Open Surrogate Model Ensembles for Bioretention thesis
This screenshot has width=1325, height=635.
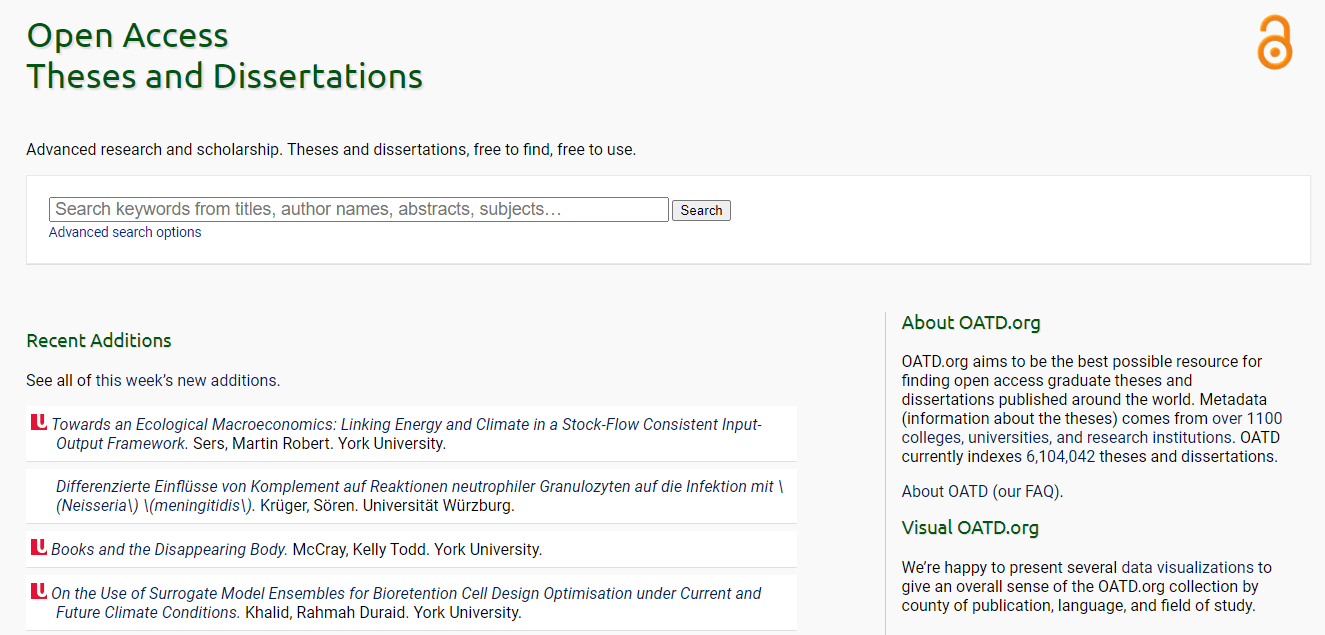coord(407,603)
